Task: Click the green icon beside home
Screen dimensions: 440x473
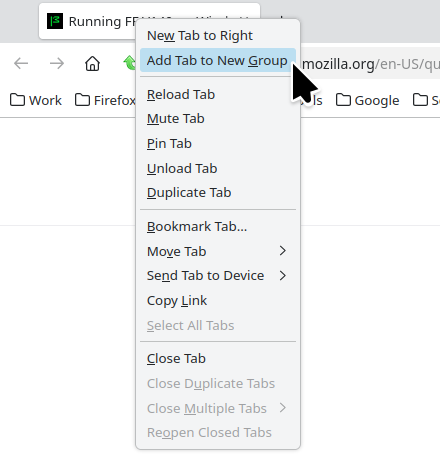Action: coord(129,63)
